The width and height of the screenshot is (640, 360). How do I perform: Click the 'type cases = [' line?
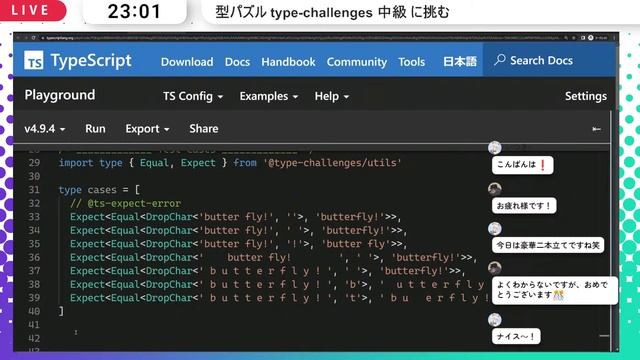pos(99,190)
